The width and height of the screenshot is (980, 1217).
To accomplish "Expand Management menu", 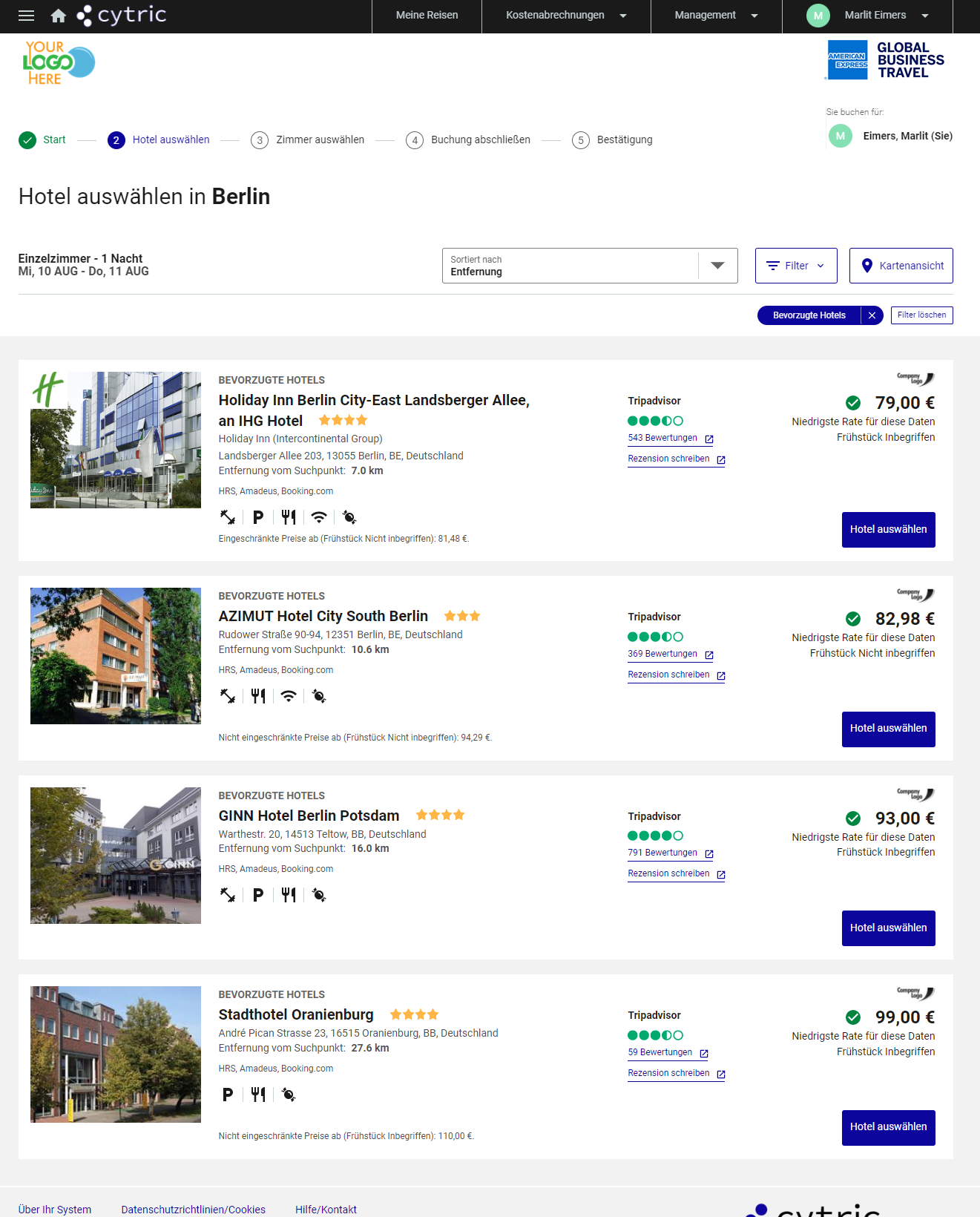I will 716,16.
